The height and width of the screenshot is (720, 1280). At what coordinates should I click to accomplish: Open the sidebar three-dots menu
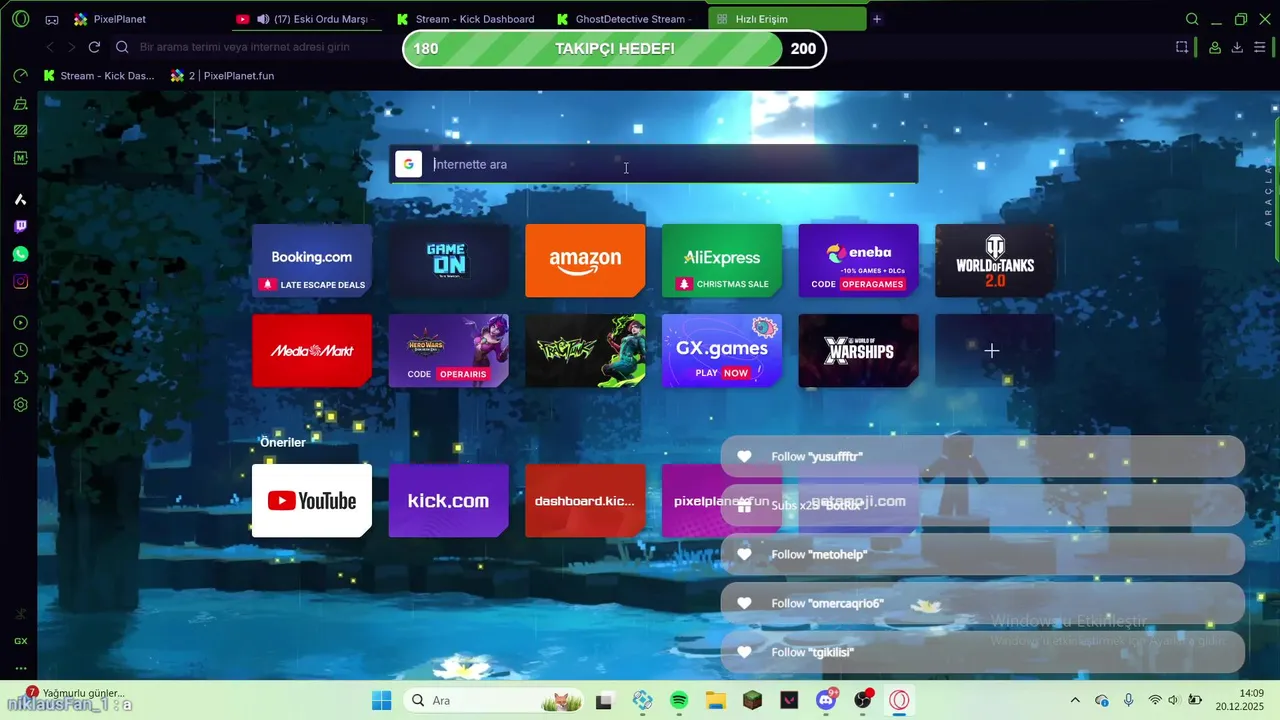point(20,668)
